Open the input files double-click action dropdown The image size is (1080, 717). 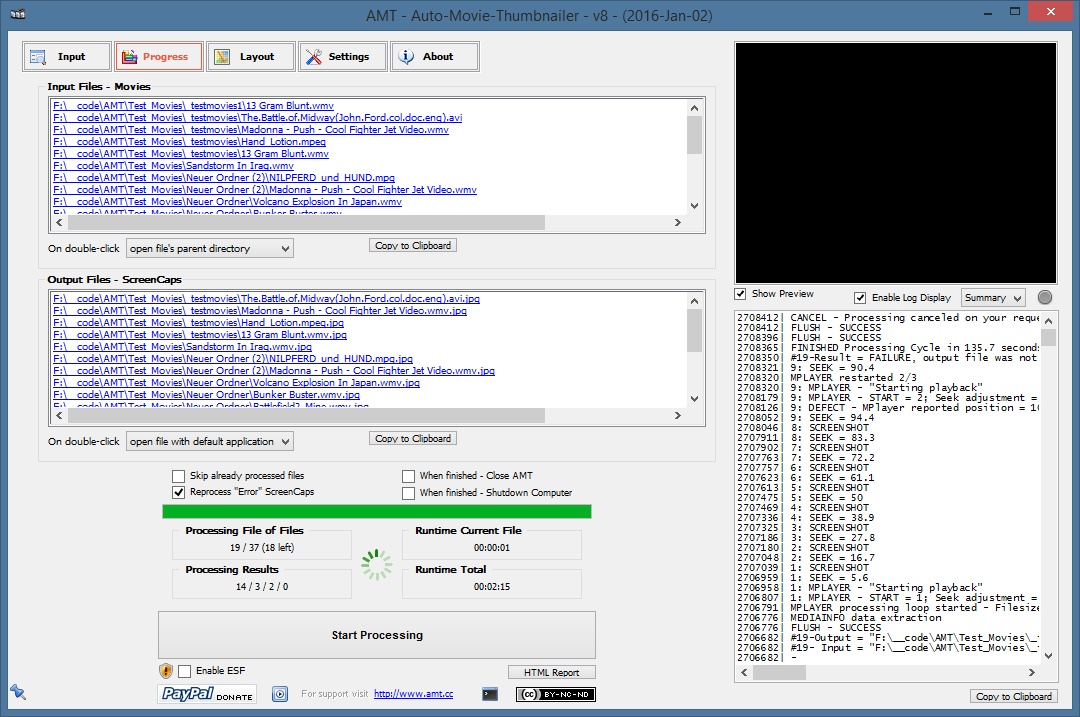pyautogui.click(x=210, y=248)
